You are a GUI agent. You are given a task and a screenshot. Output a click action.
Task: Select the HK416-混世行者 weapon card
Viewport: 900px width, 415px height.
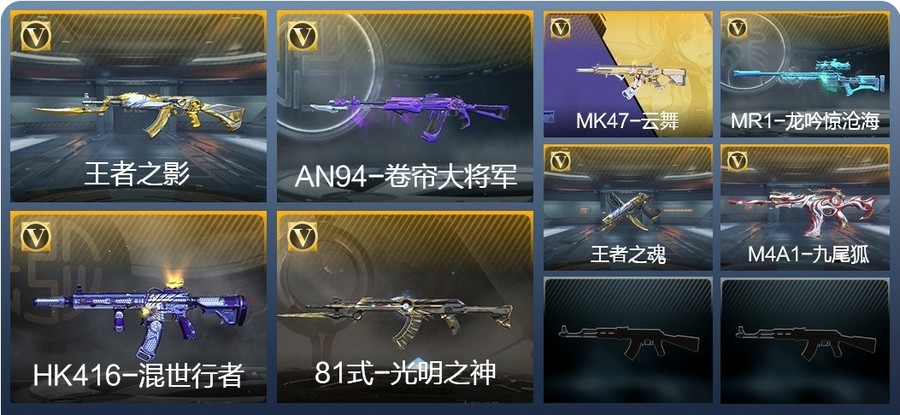pyautogui.click(x=138, y=307)
